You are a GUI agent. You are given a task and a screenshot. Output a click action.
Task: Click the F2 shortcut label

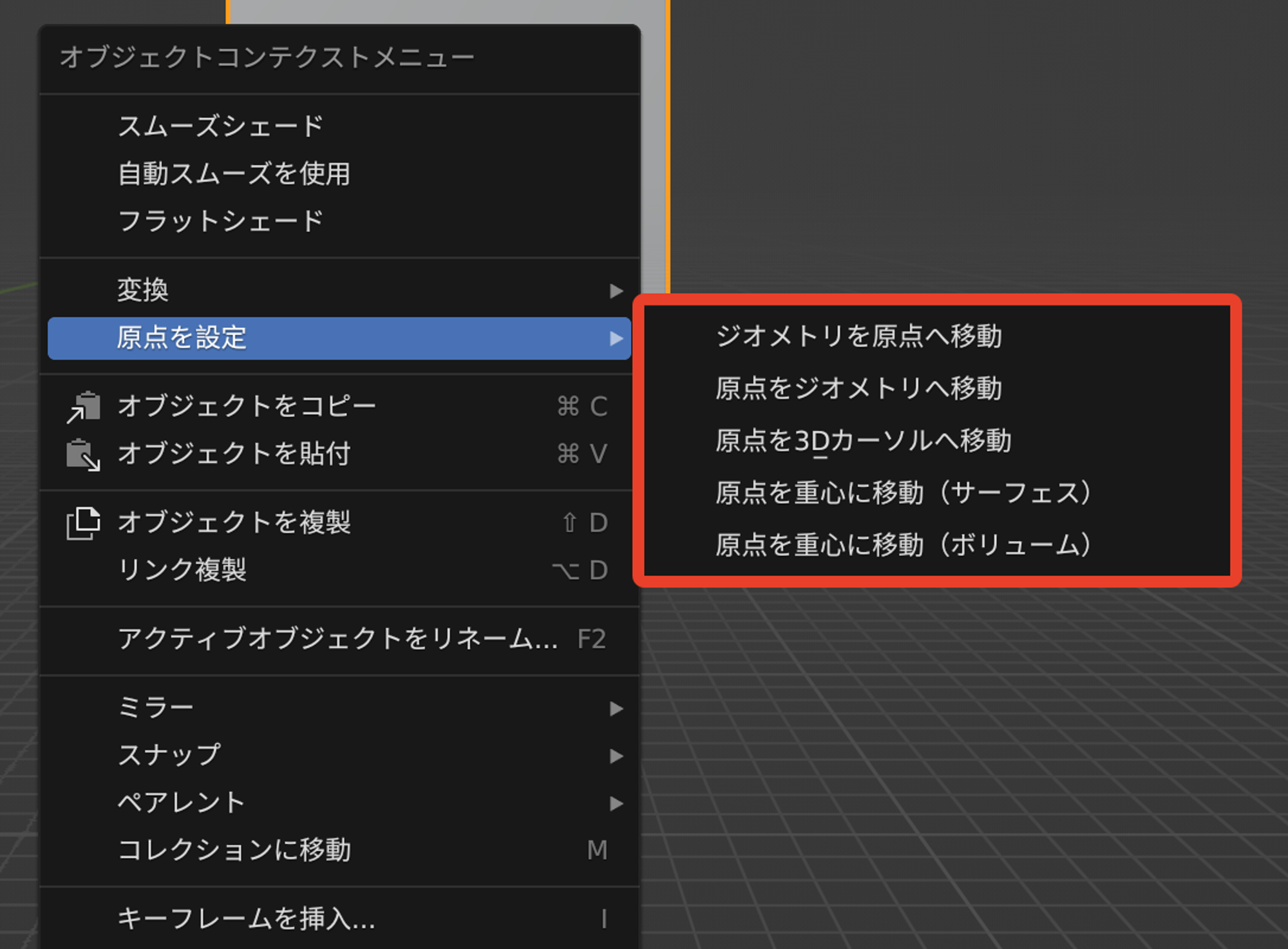(x=592, y=639)
